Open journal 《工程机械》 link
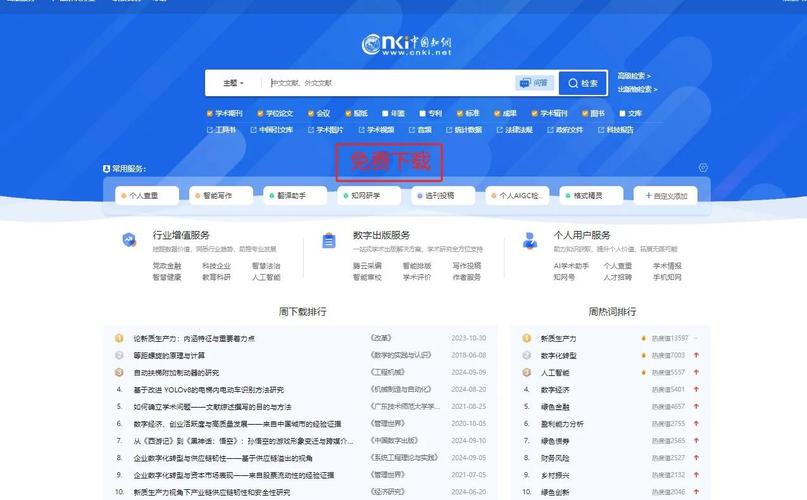This screenshot has height=500, width=807. [388, 372]
